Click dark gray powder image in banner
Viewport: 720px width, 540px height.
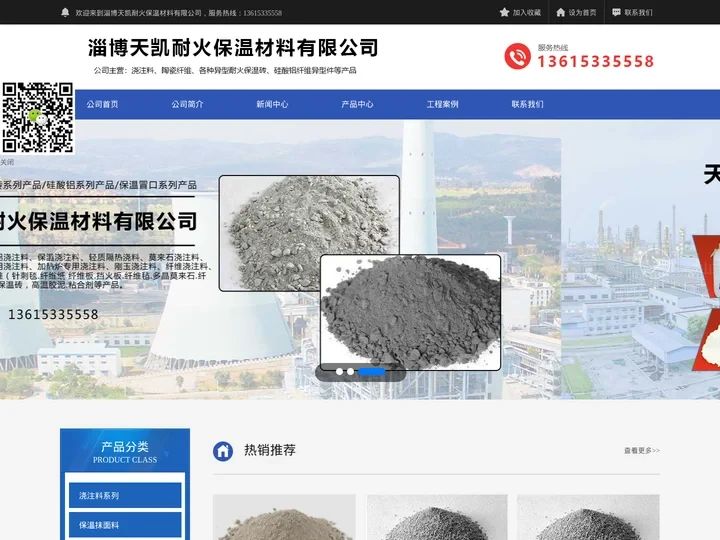411,312
